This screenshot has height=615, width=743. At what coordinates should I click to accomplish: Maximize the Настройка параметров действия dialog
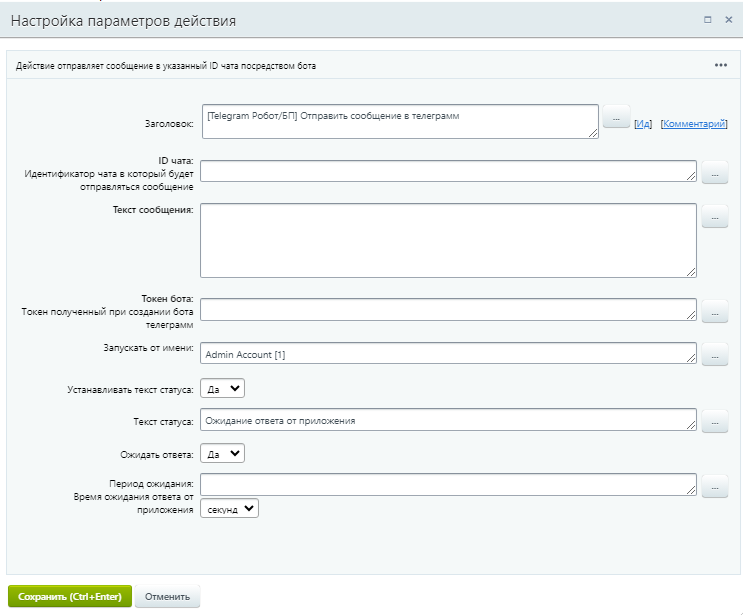(708, 19)
